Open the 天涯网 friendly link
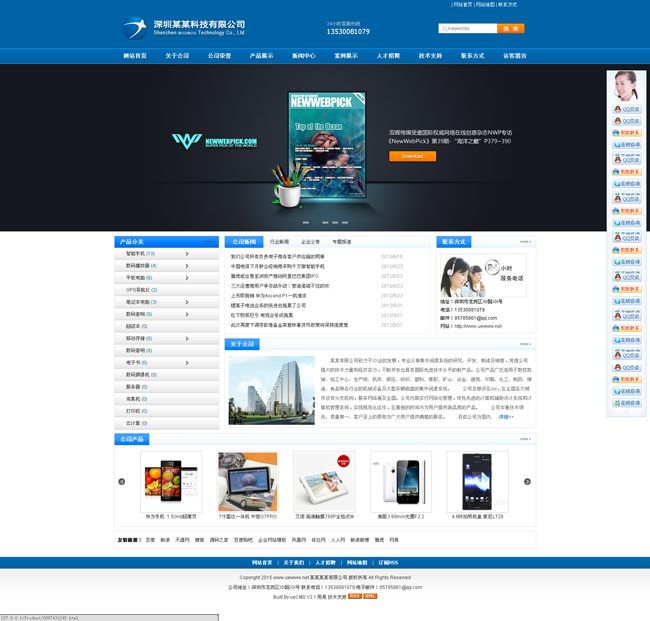This screenshot has height=621, width=650. (182, 540)
